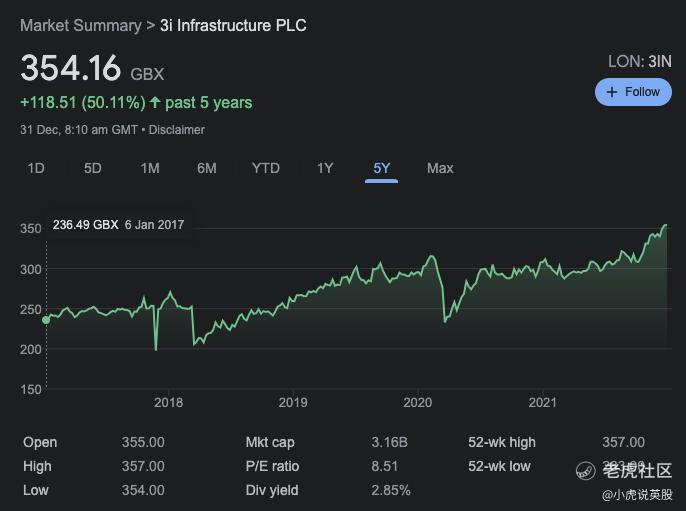This screenshot has height=511, width=686.
Task: Select the 1Y time range
Action: (x=325, y=168)
